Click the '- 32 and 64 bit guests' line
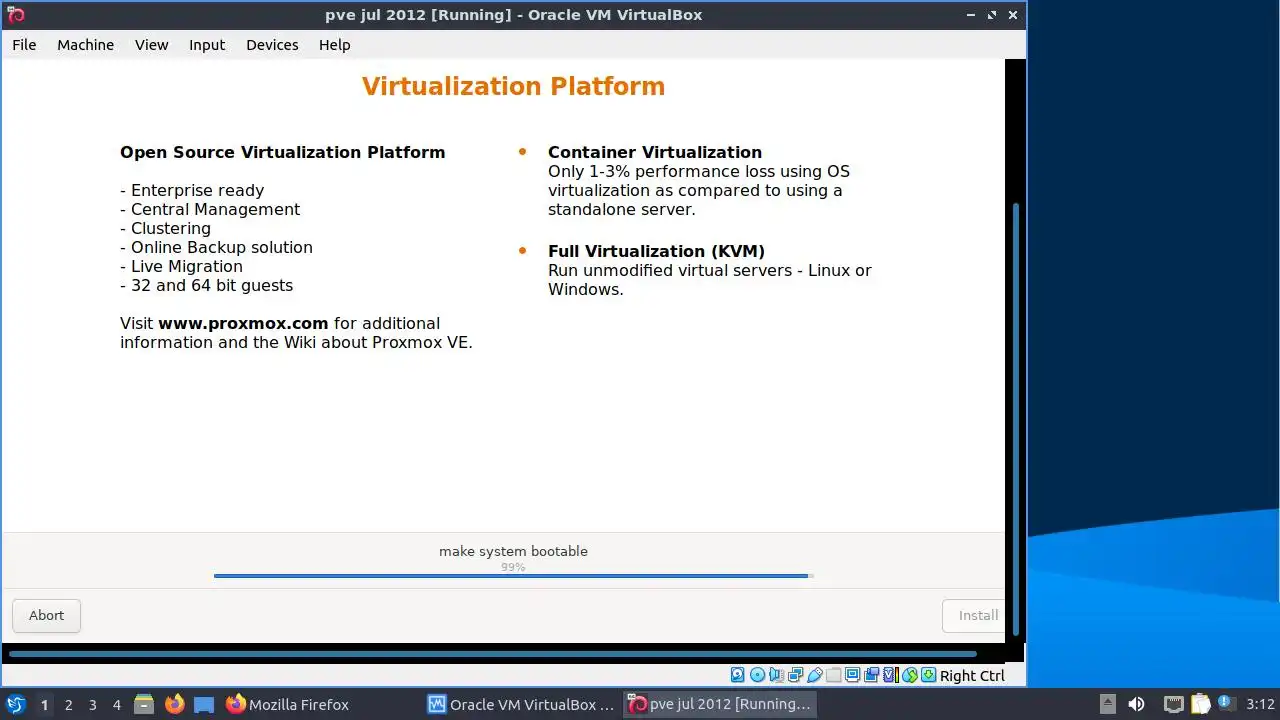The image size is (1280, 720). (x=206, y=285)
